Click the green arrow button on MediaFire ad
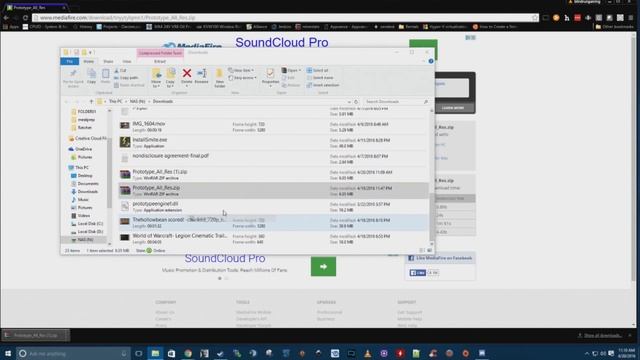Viewport: 640px width, 360px height. point(323,267)
